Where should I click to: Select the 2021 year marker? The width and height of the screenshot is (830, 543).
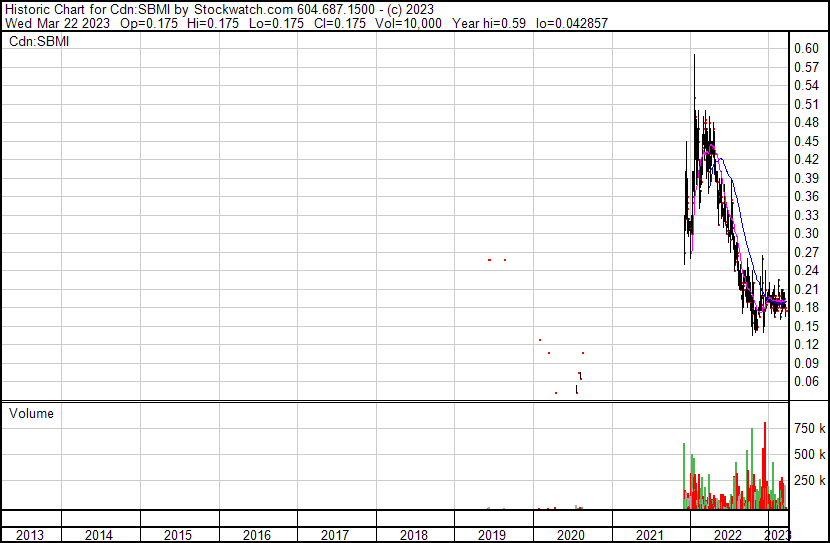click(649, 535)
